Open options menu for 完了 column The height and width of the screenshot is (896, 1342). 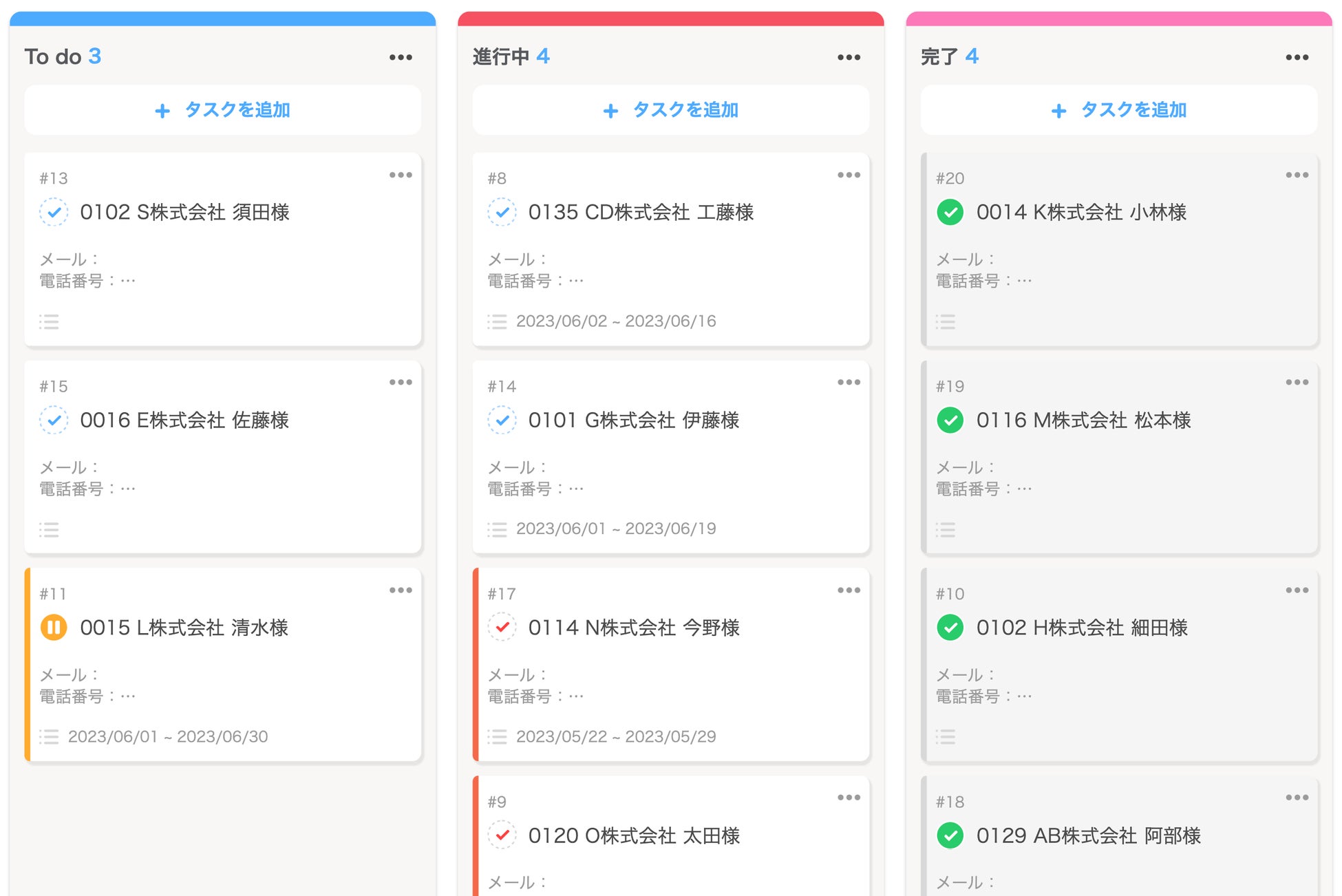(1297, 57)
